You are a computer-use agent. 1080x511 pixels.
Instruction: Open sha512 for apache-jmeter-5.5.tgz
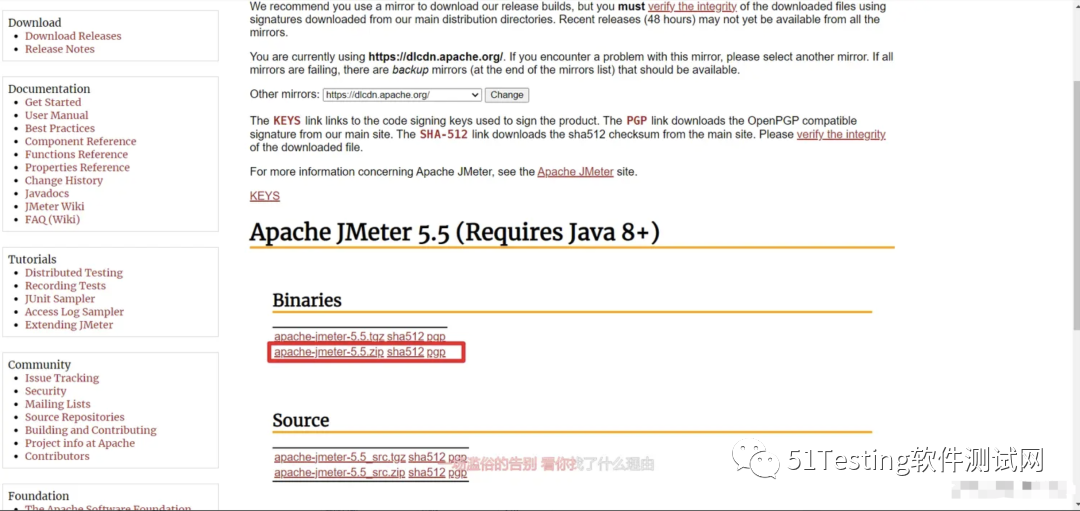coord(405,337)
